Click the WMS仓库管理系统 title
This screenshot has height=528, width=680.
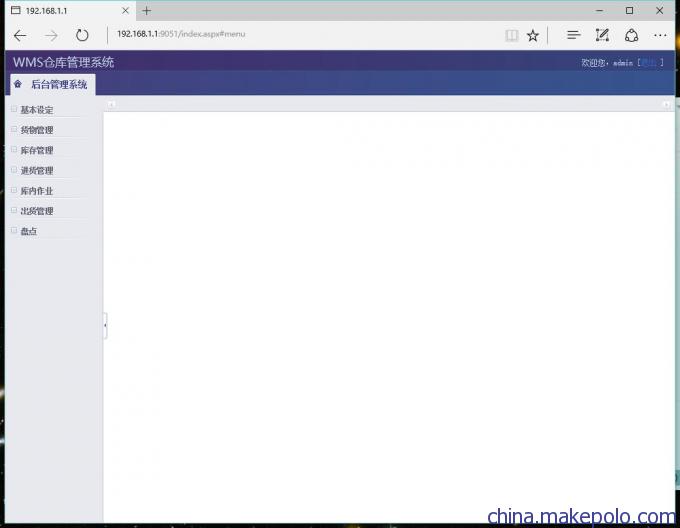coord(63,62)
